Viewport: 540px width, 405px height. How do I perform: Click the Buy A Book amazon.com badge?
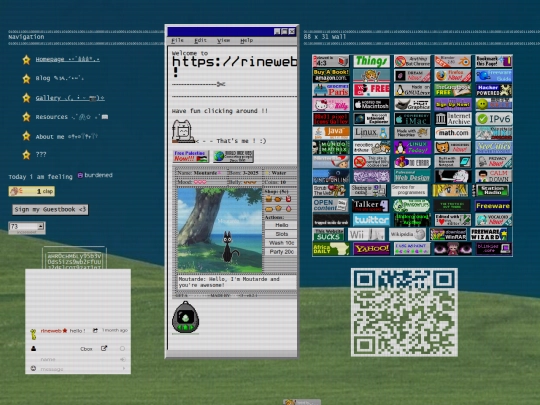[x=331, y=75]
